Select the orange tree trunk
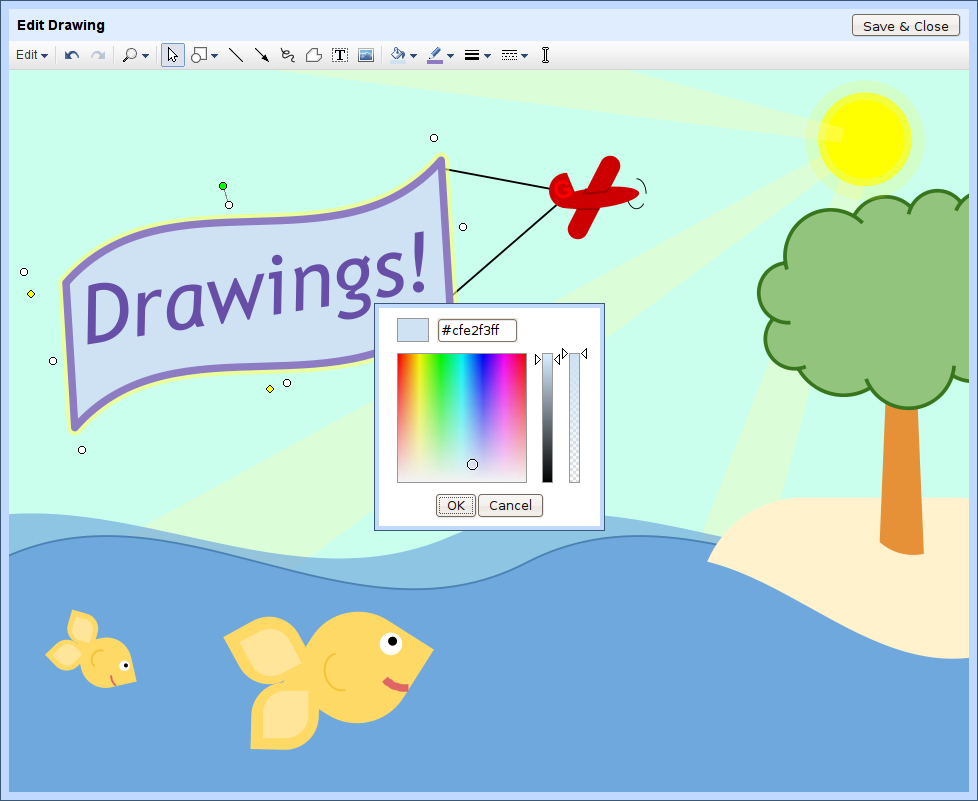This screenshot has height=801, width=978. pos(902,479)
